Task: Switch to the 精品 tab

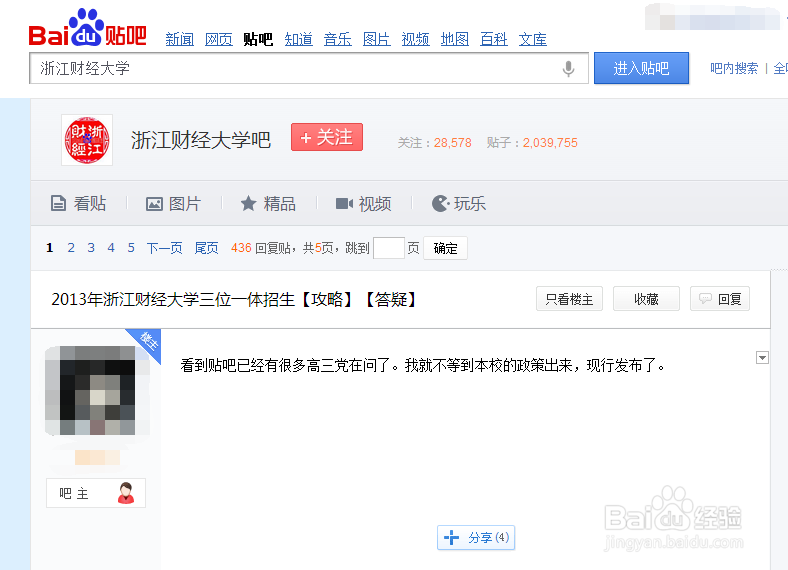Action: pyautogui.click(x=268, y=204)
